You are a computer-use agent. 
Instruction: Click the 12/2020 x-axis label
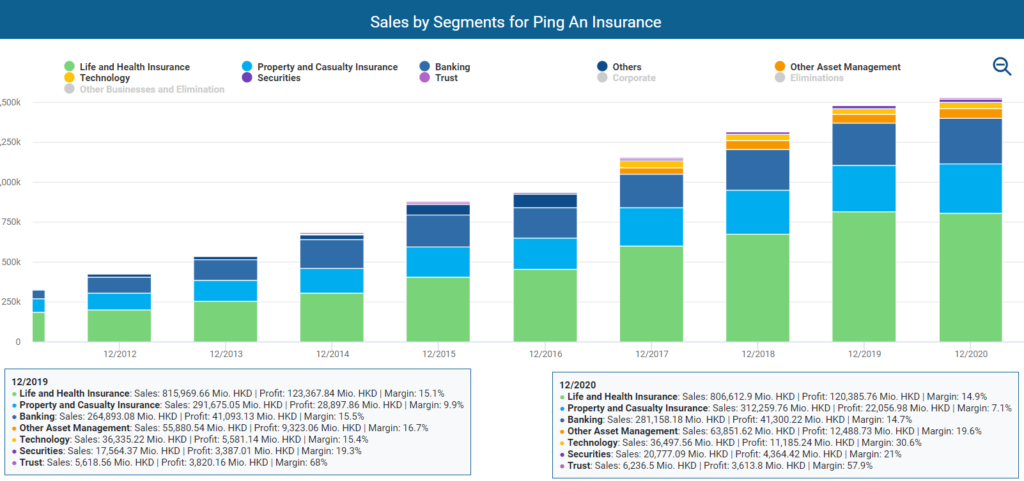(x=970, y=353)
